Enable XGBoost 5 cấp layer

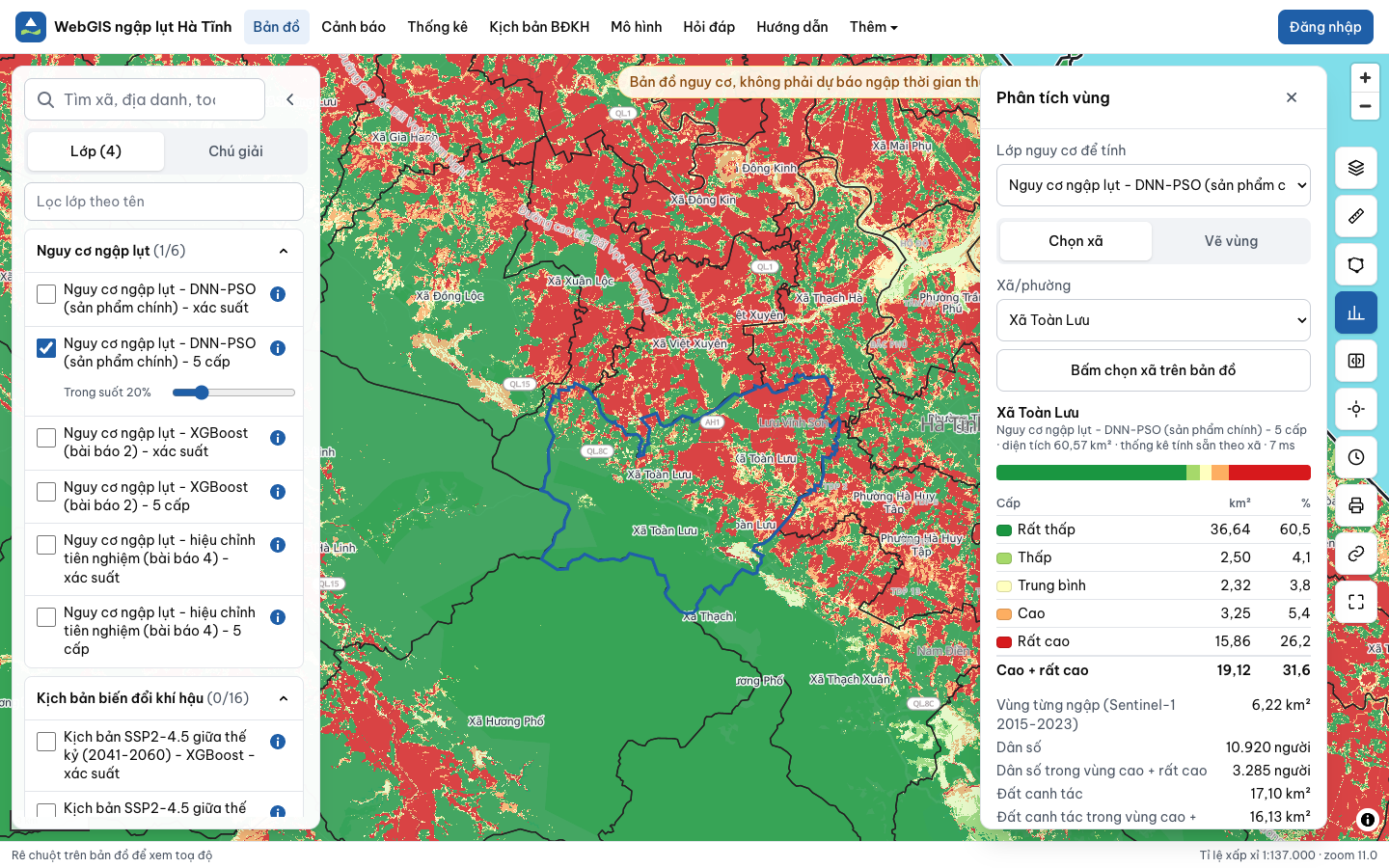[46, 492]
